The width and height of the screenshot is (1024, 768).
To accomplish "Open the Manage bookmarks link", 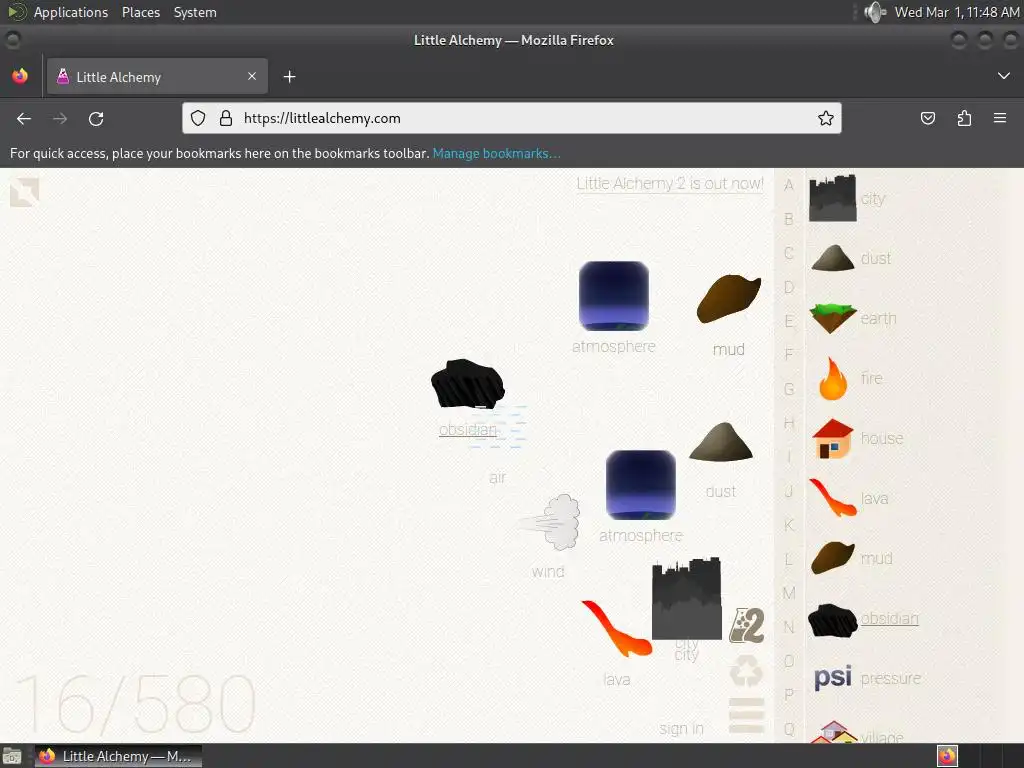I will (x=496, y=153).
